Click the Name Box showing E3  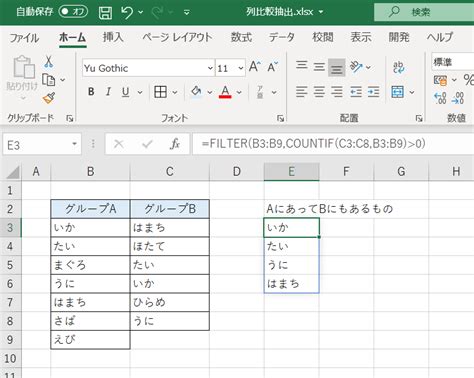pos(42,145)
